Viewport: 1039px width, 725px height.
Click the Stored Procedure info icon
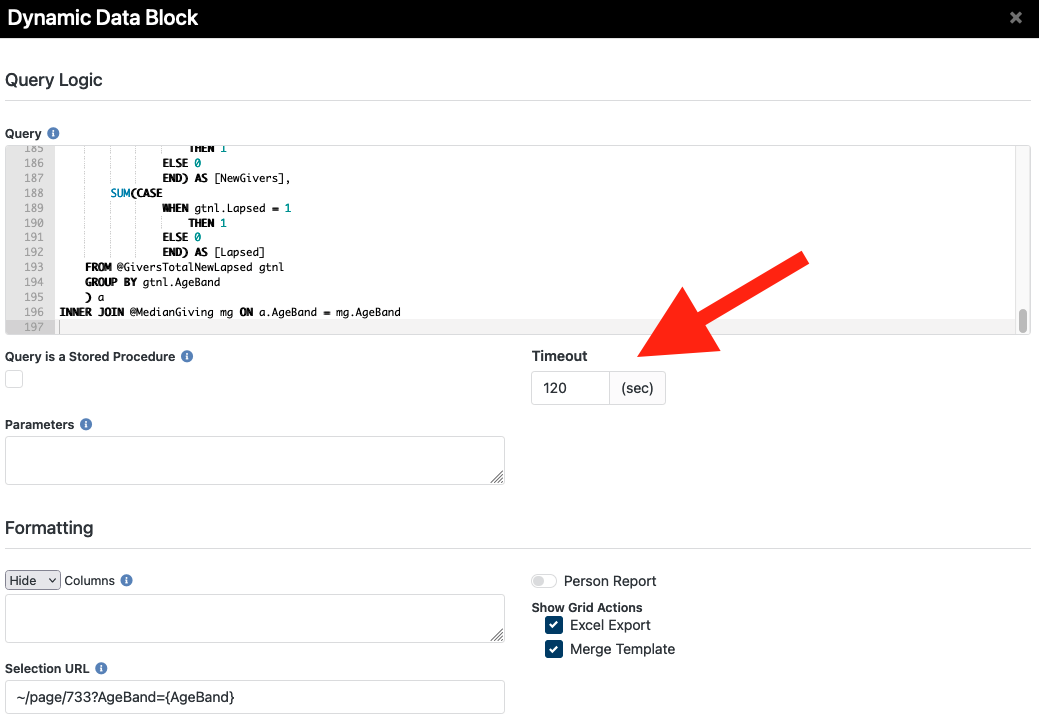tap(188, 357)
